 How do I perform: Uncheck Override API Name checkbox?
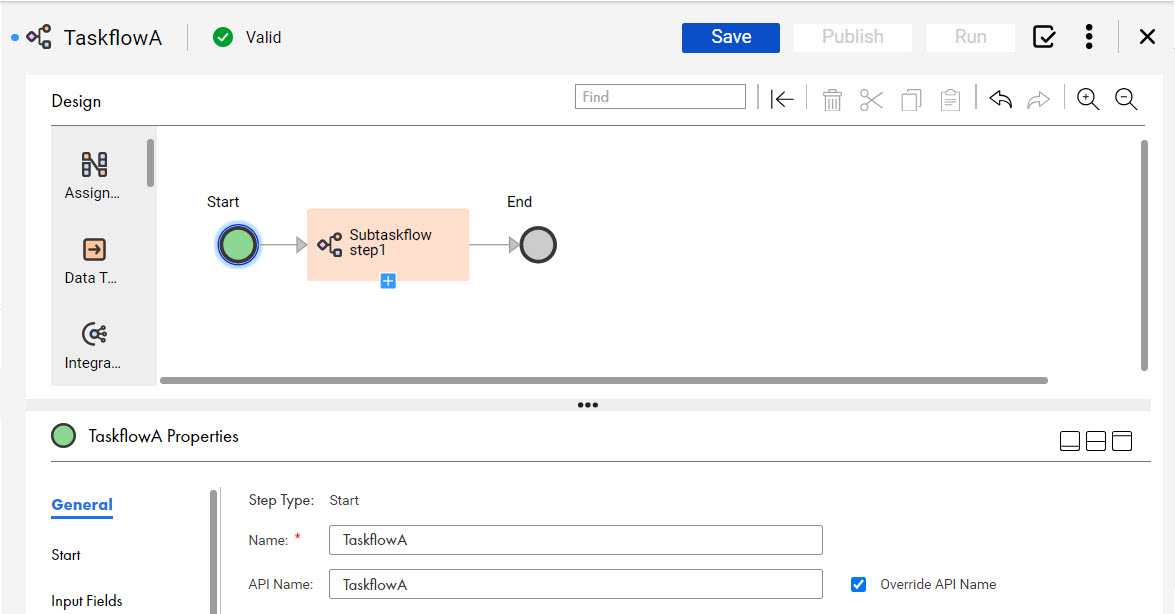coord(859,584)
